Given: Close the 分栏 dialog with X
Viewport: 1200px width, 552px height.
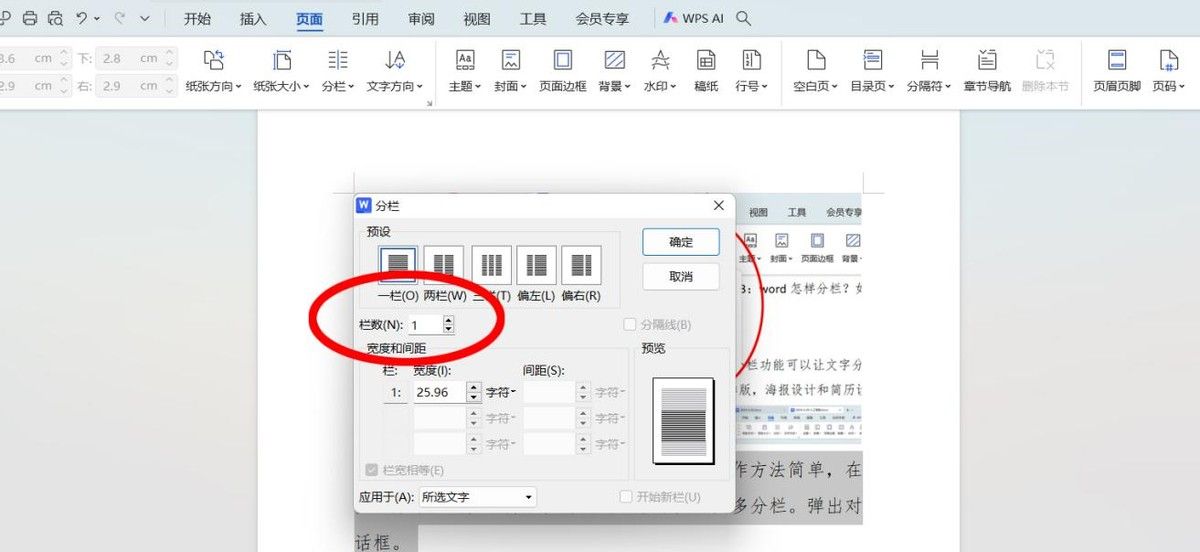Looking at the screenshot, I should pos(718,205).
